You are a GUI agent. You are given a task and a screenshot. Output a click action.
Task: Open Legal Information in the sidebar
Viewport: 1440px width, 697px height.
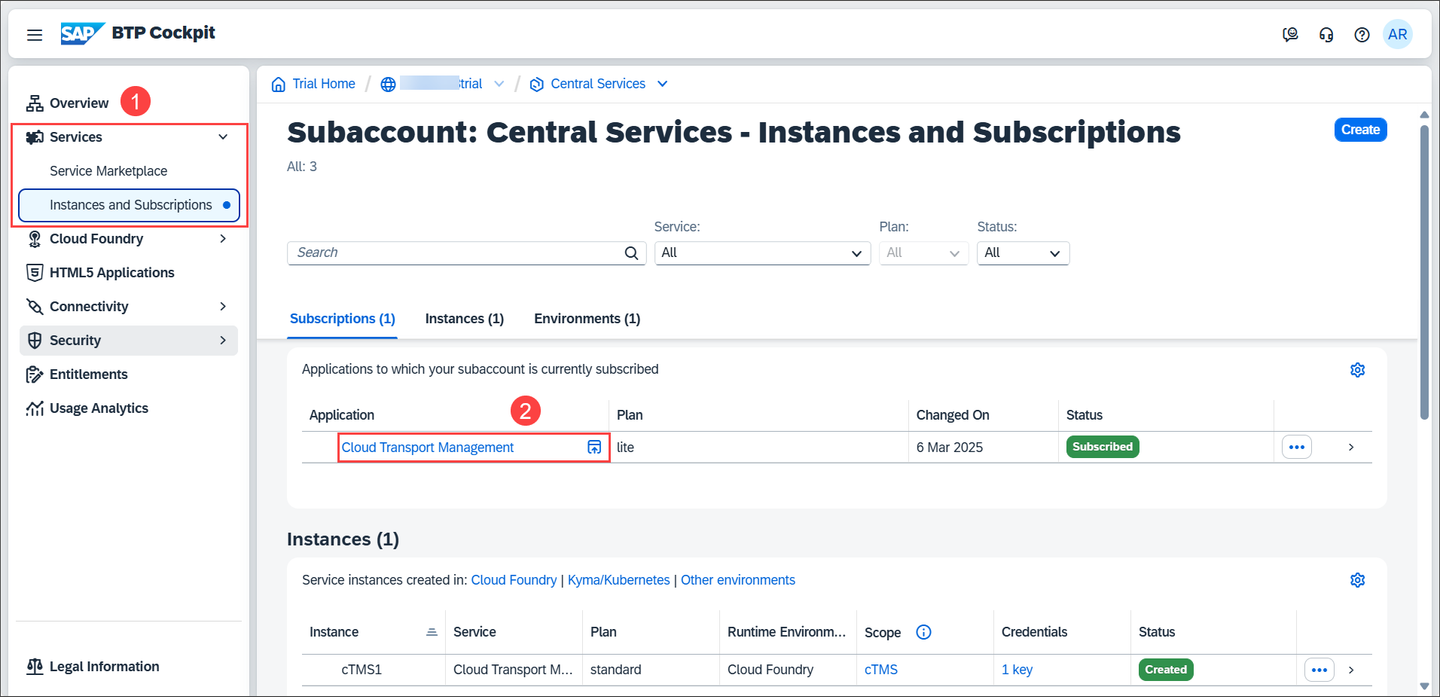(104, 667)
